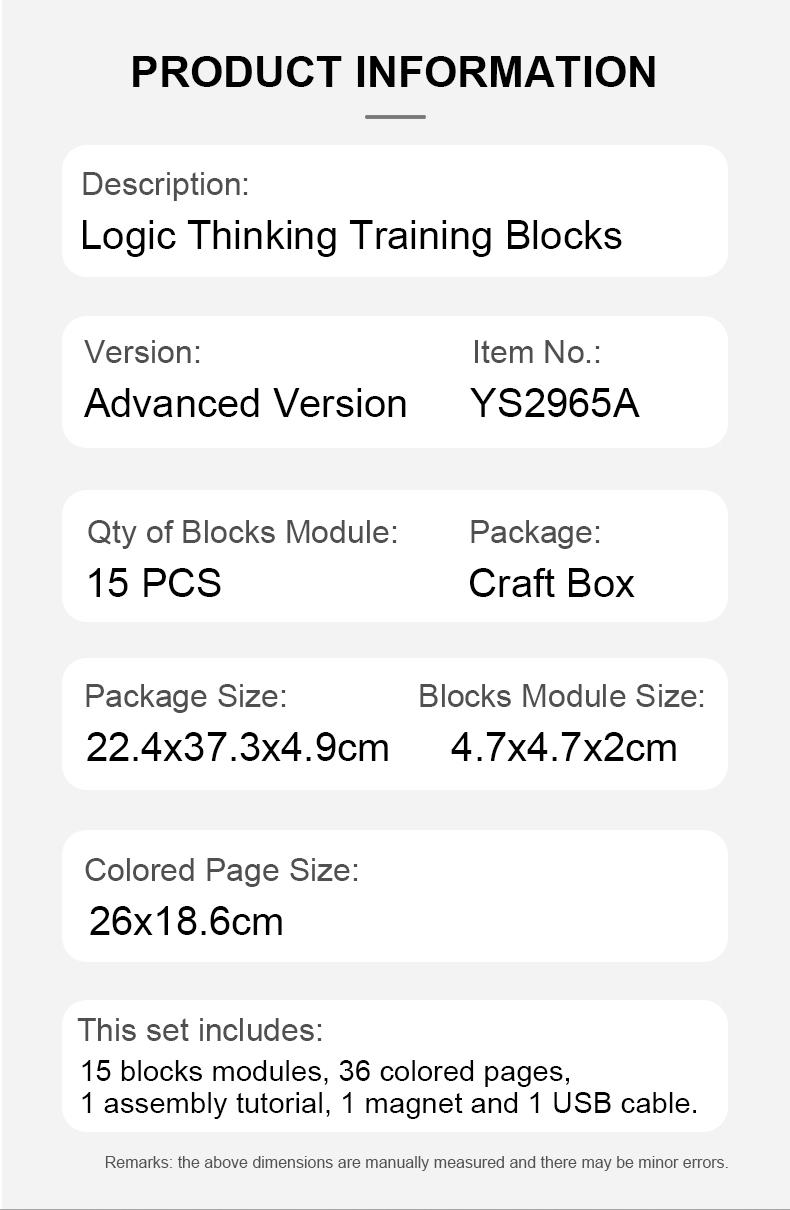
Task: Select the Logic Thinking Training Blocks text
Action: pos(351,236)
